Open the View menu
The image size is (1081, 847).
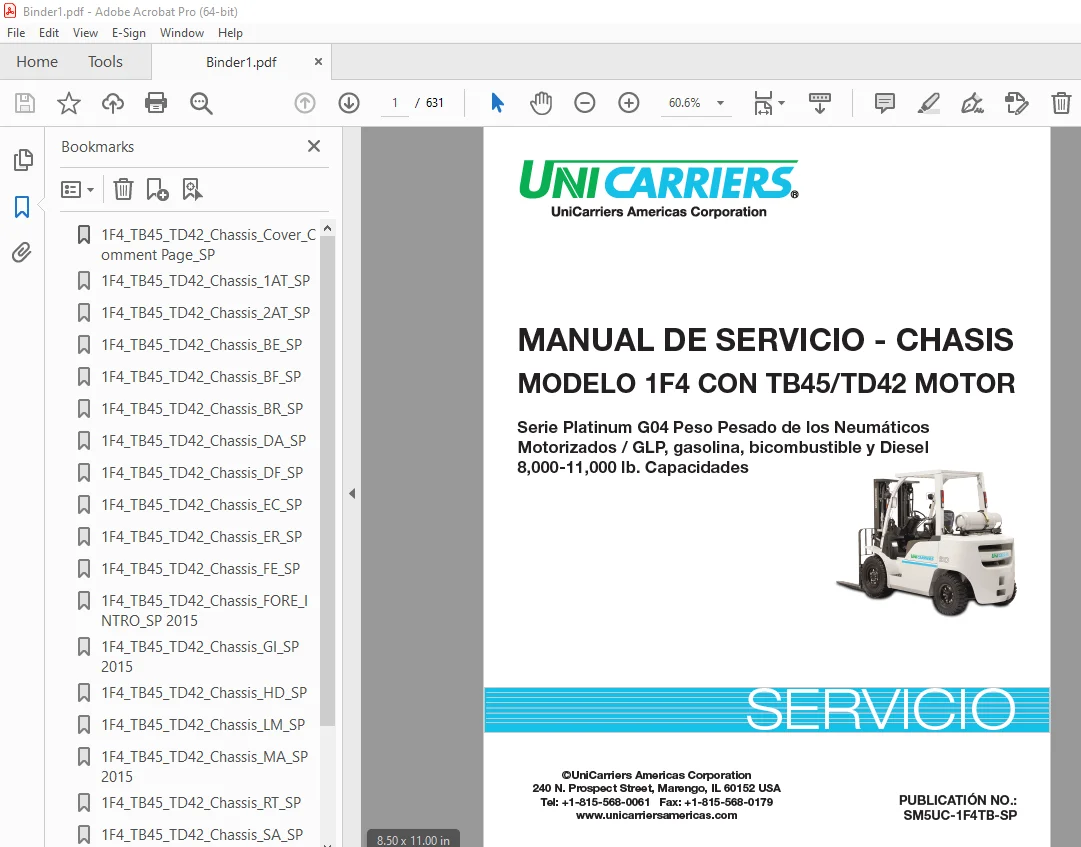click(85, 32)
